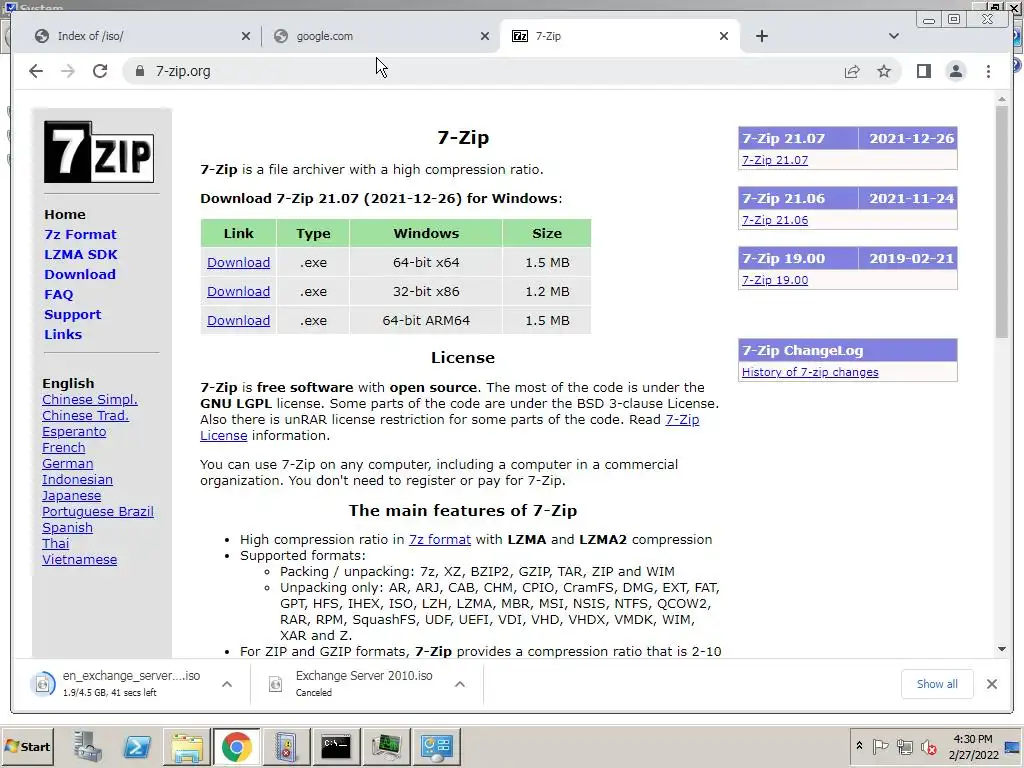This screenshot has width=1024, height=768.
Task: Open the Links sidebar page
Action: coord(63,334)
